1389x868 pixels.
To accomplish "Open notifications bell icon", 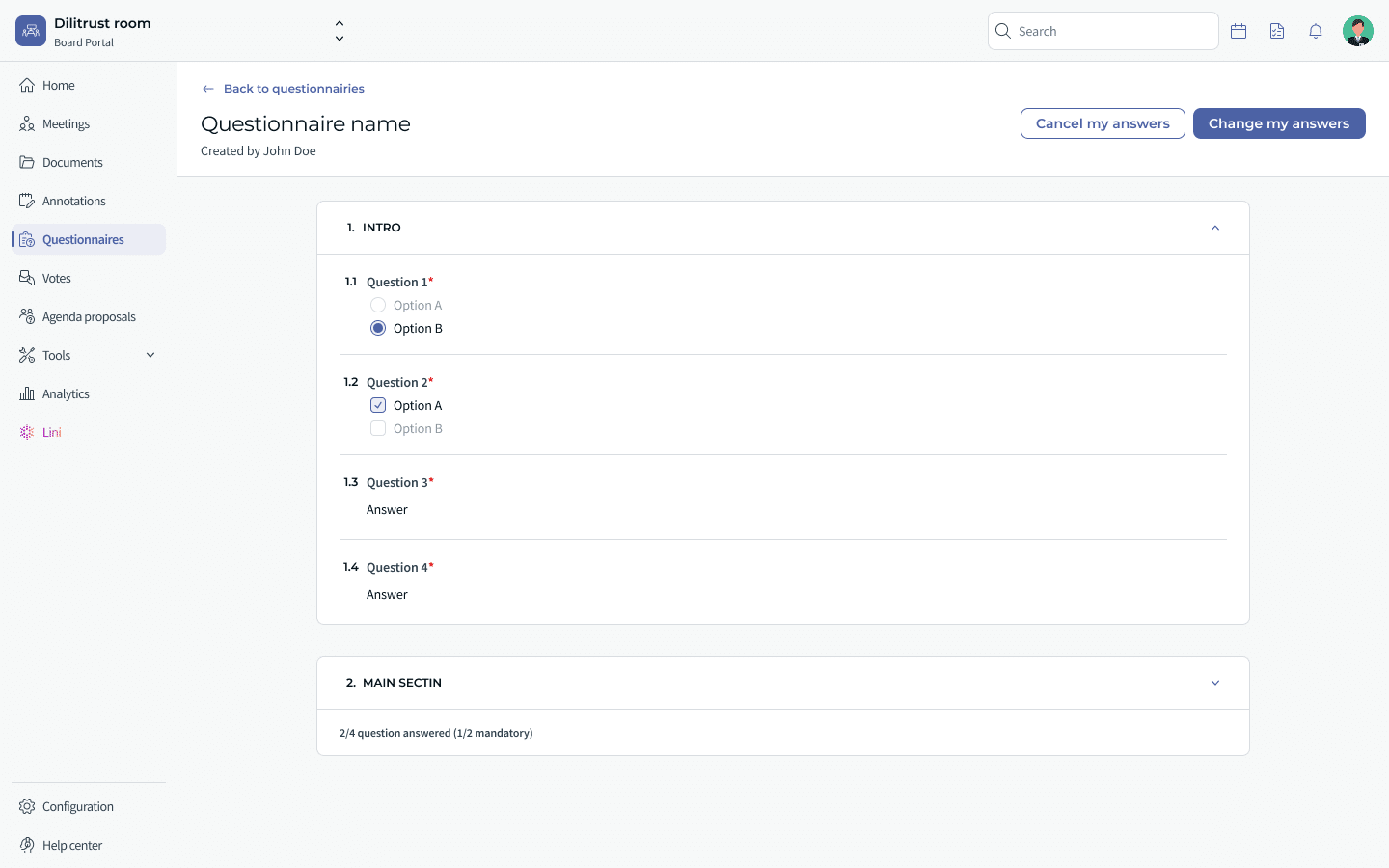I will coord(1316,31).
